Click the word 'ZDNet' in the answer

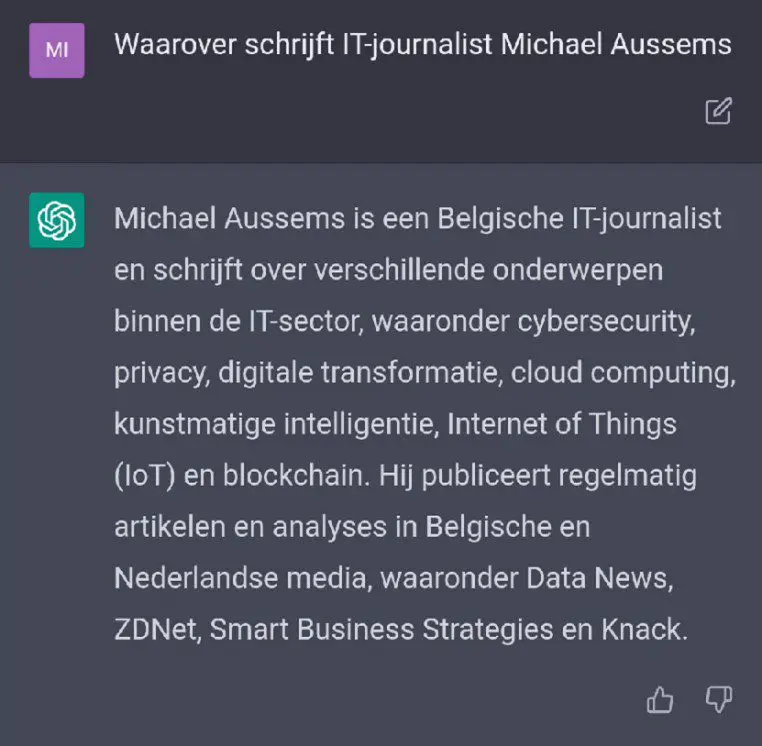(155, 629)
